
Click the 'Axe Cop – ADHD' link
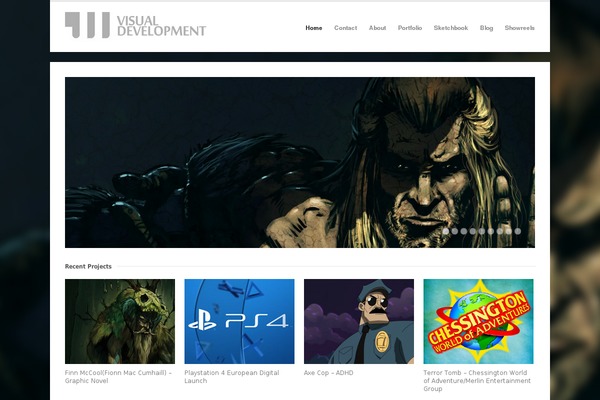point(329,373)
